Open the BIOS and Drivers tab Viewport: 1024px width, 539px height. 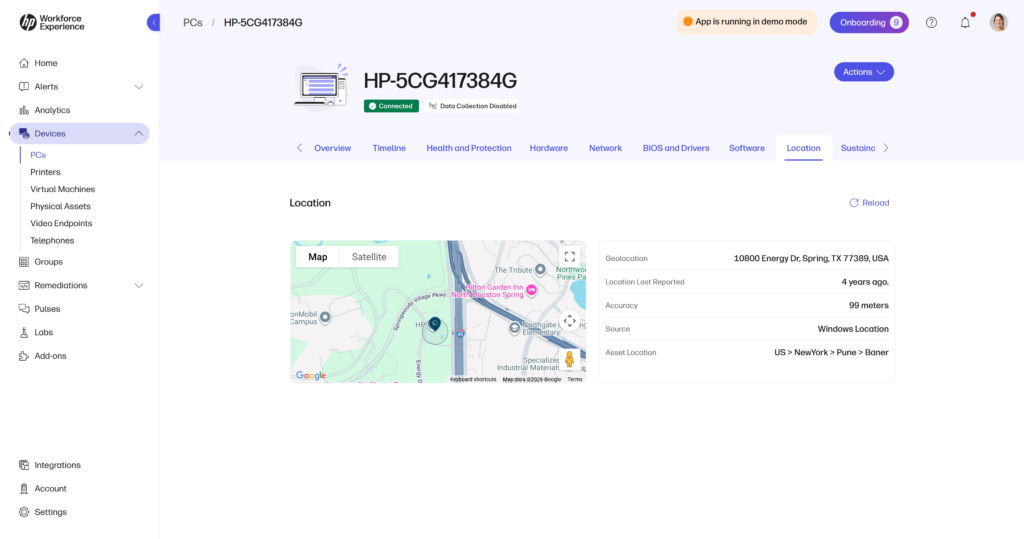pyautogui.click(x=676, y=148)
